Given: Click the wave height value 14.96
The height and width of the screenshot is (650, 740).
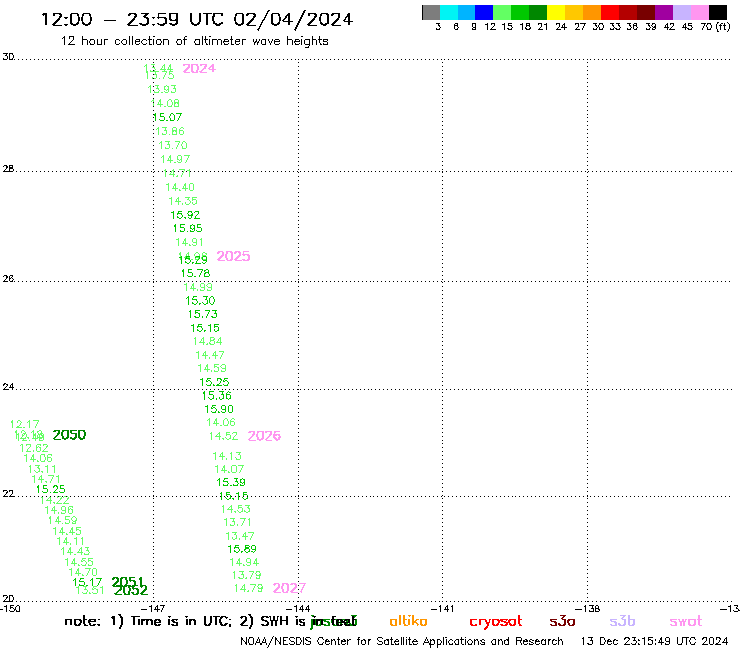Looking at the screenshot, I should [x=59, y=510].
